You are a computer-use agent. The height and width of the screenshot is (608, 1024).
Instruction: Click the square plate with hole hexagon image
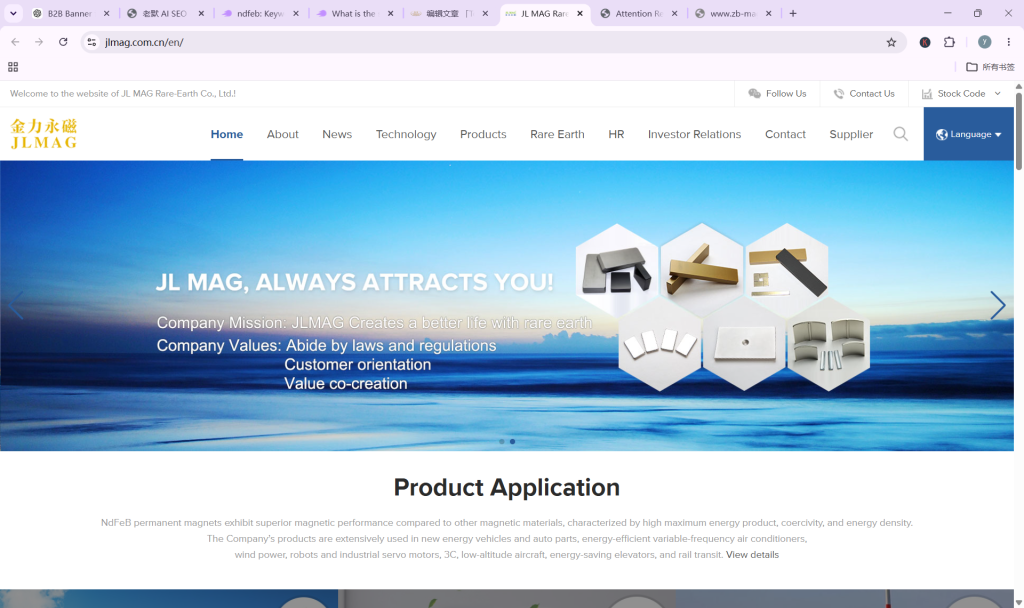point(744,344)
